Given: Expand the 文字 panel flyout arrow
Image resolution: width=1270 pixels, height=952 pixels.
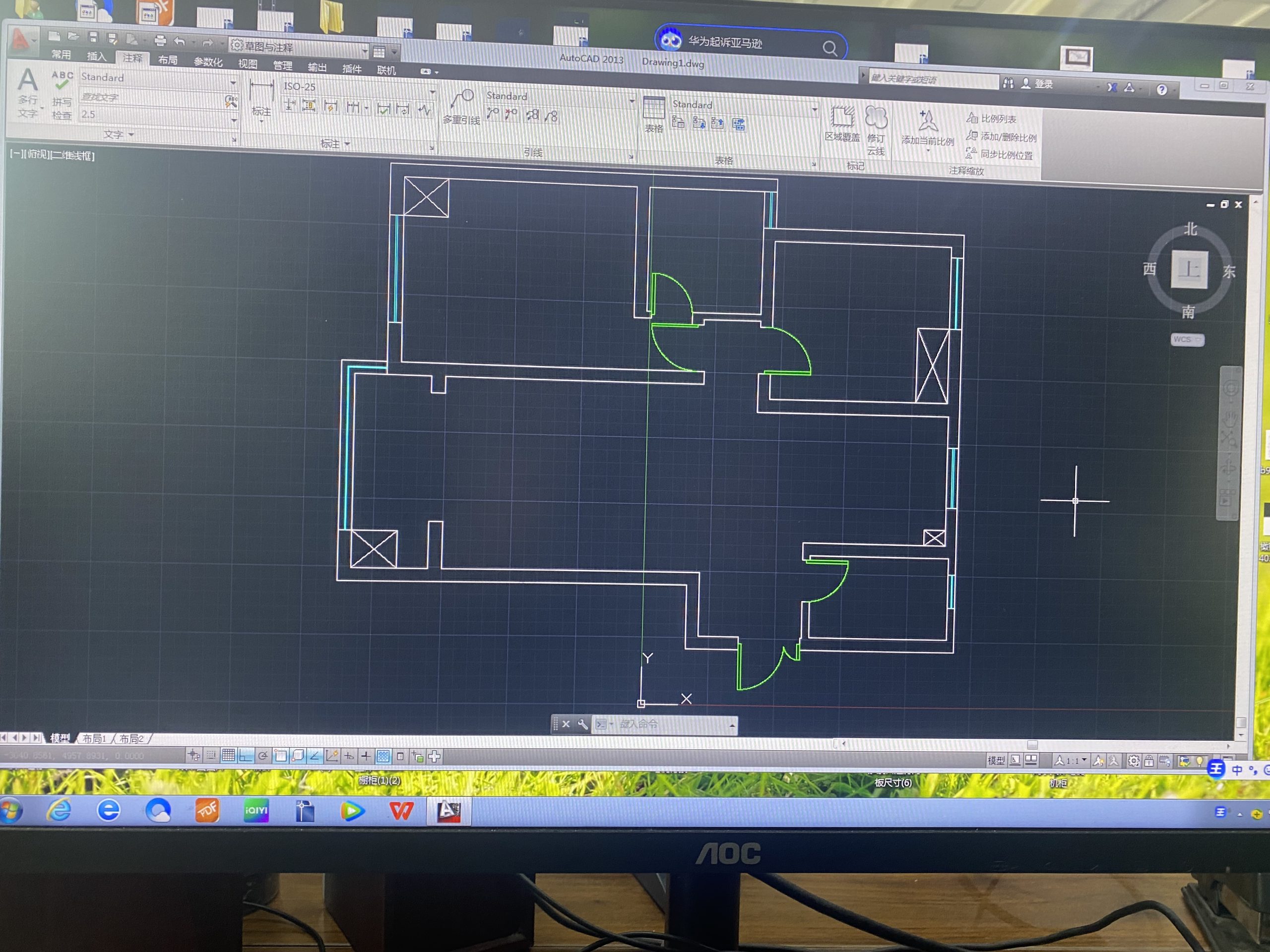Looking at the screenshot, I should [x=131, y=134].
